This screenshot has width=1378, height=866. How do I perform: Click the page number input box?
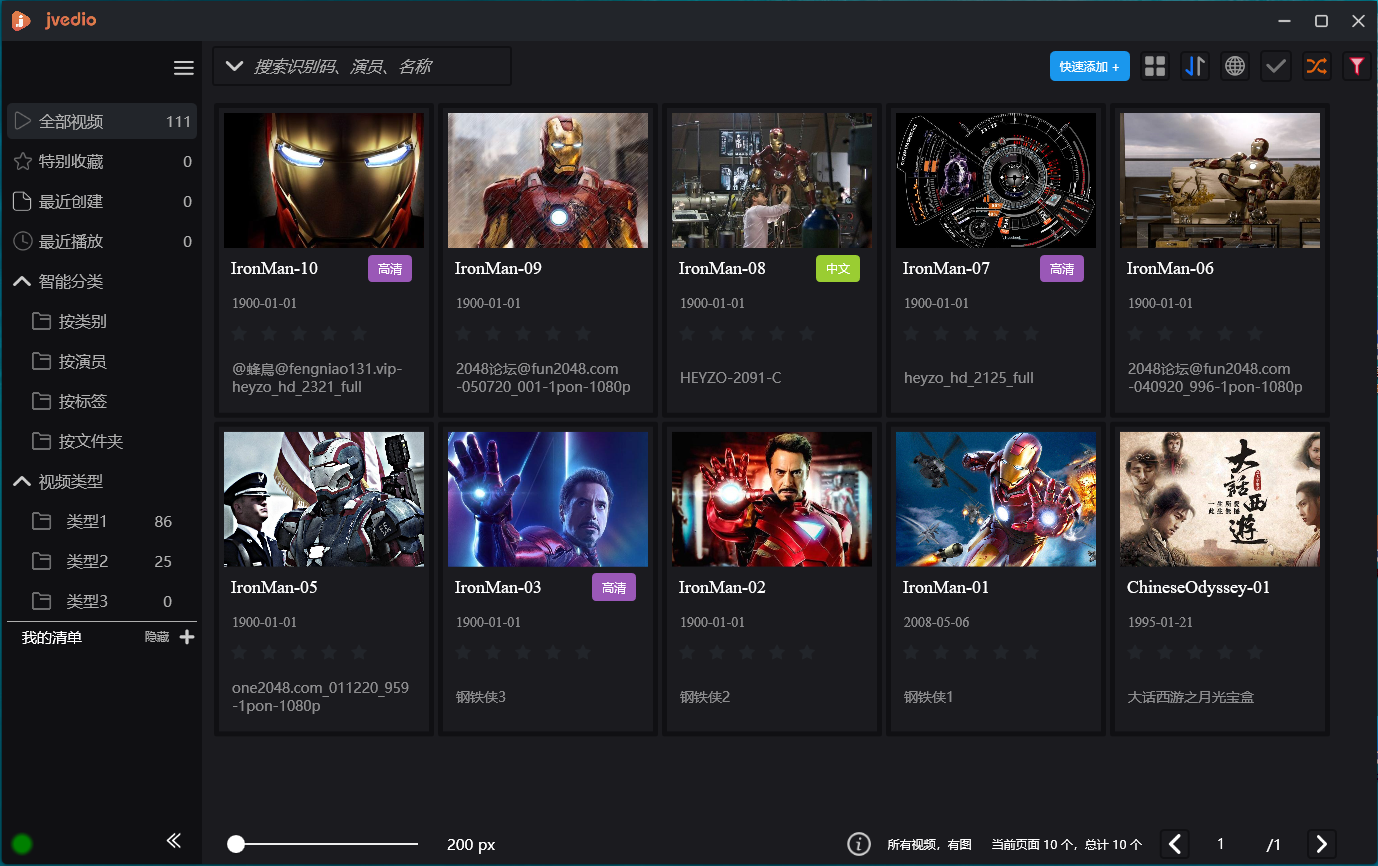point(1221,844)
